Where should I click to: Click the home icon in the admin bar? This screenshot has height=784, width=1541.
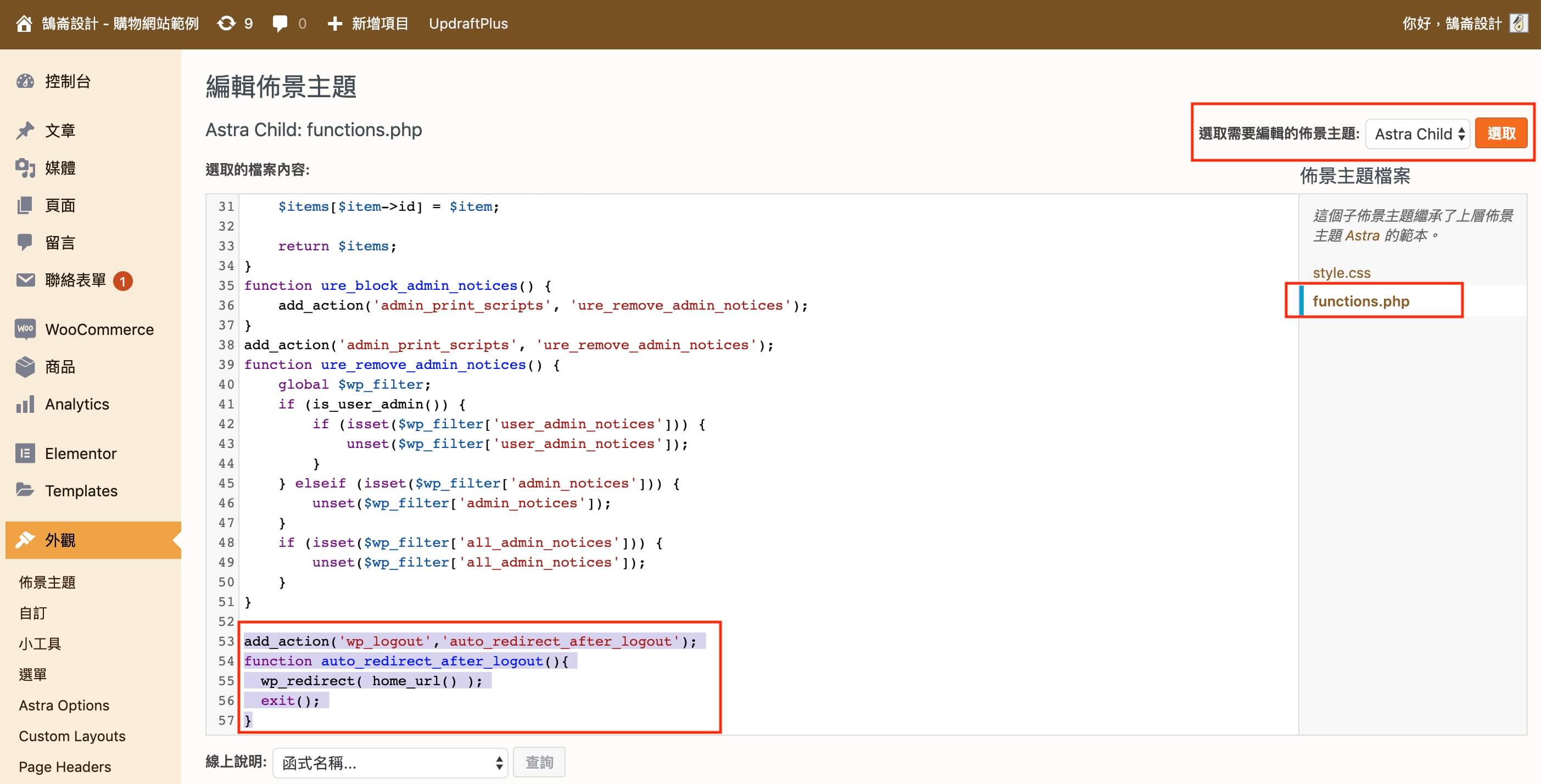pyautogui.click(x=24, y=24)
